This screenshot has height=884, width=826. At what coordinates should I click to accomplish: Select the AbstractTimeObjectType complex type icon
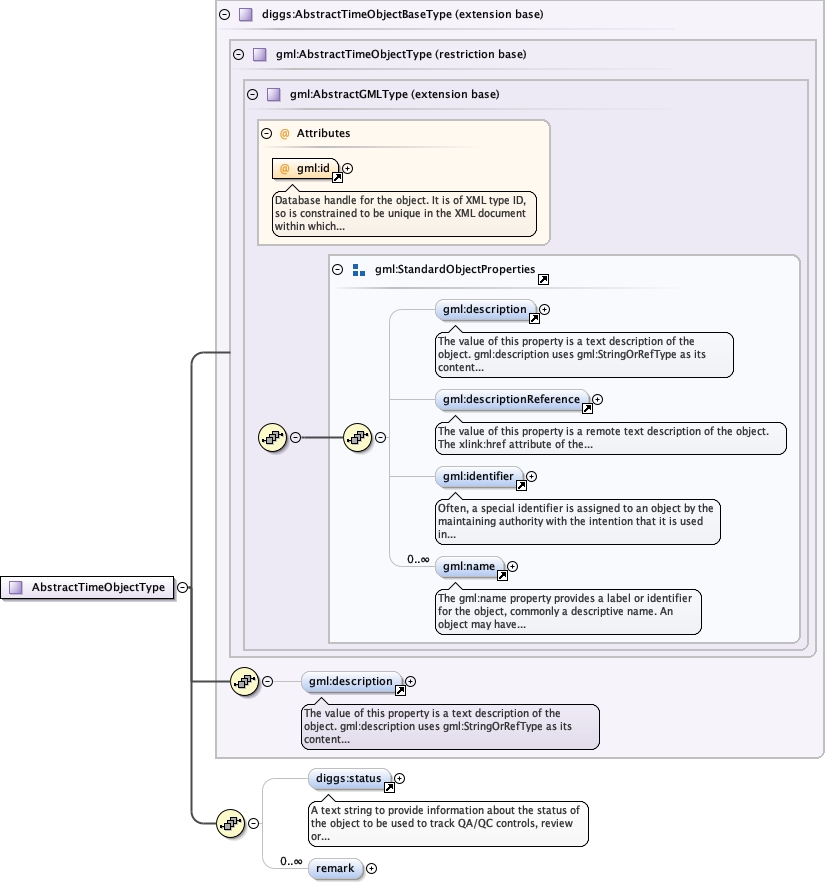15,588
